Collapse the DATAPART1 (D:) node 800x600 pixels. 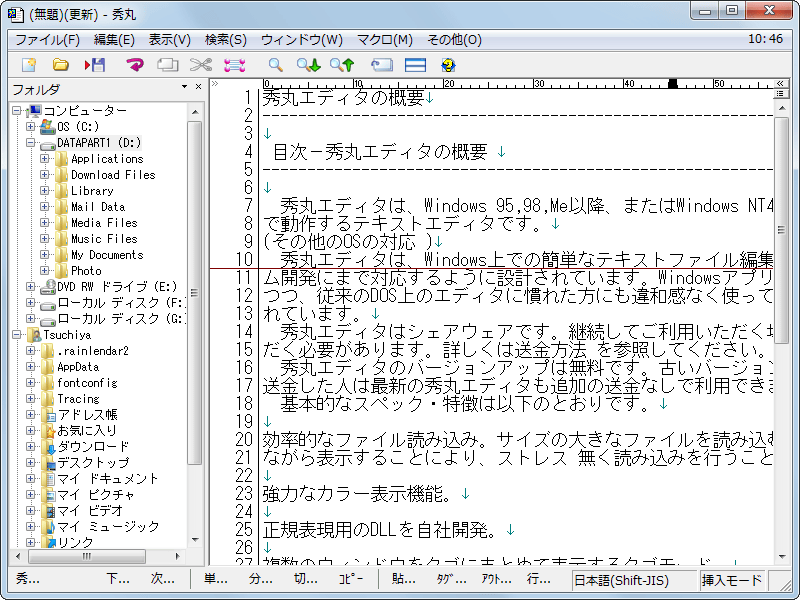(x=31, y=142)
